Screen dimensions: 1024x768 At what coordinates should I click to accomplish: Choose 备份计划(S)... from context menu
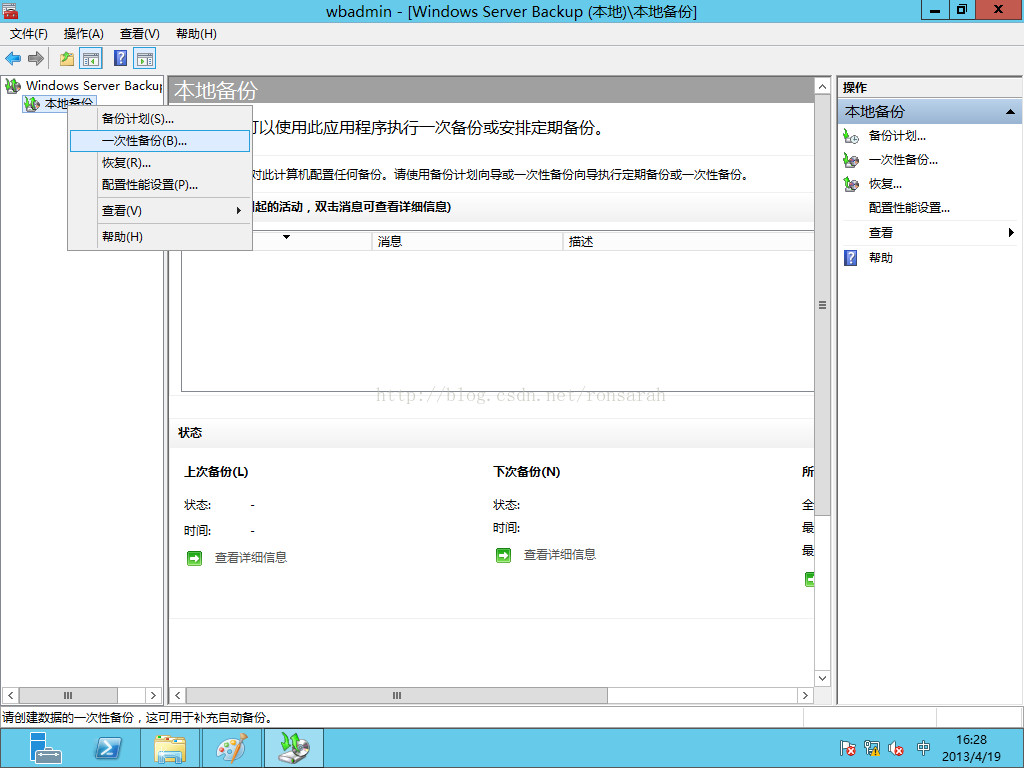tap(160, 119)
